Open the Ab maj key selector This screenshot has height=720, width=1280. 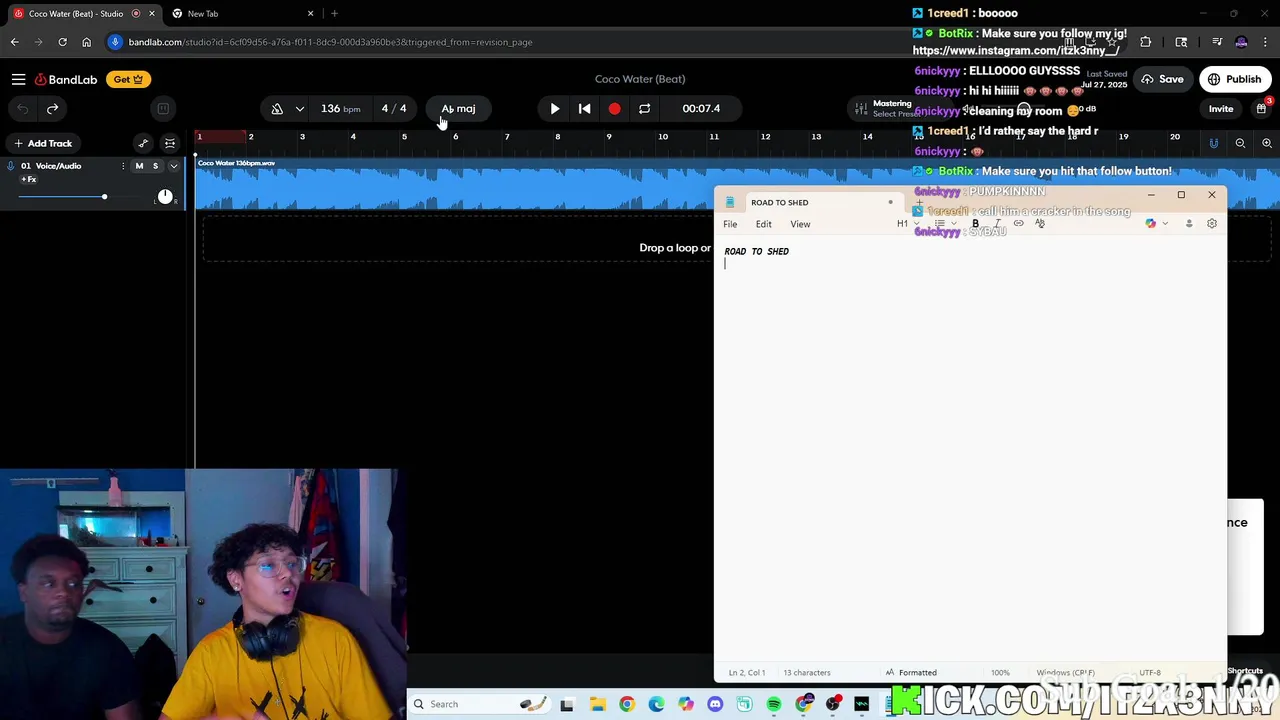coord(459,108)
